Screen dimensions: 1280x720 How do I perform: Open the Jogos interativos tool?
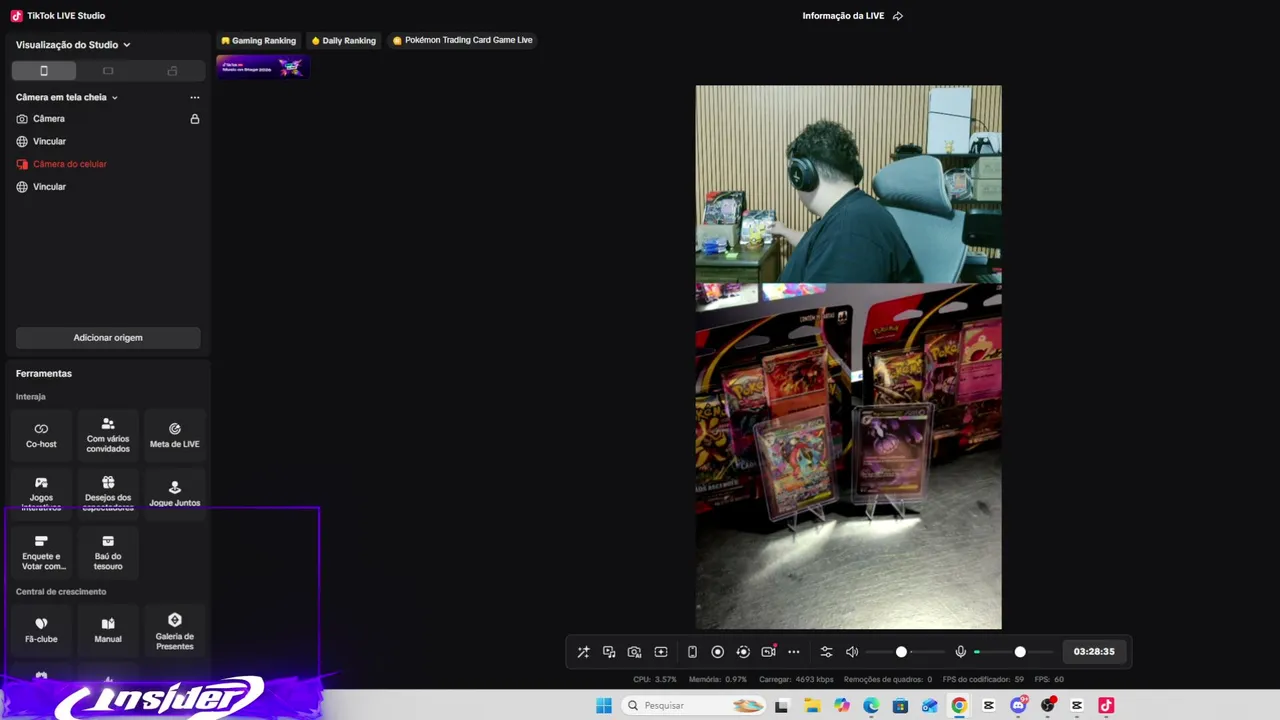point(41,493)
